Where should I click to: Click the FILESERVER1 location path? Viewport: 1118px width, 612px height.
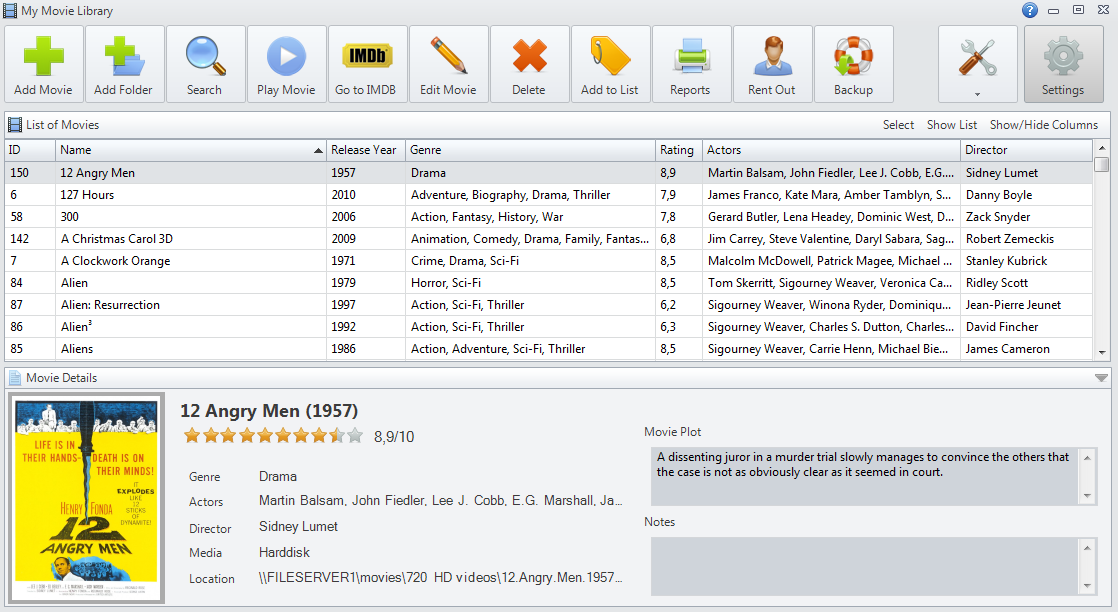click(x=440, y=578)
